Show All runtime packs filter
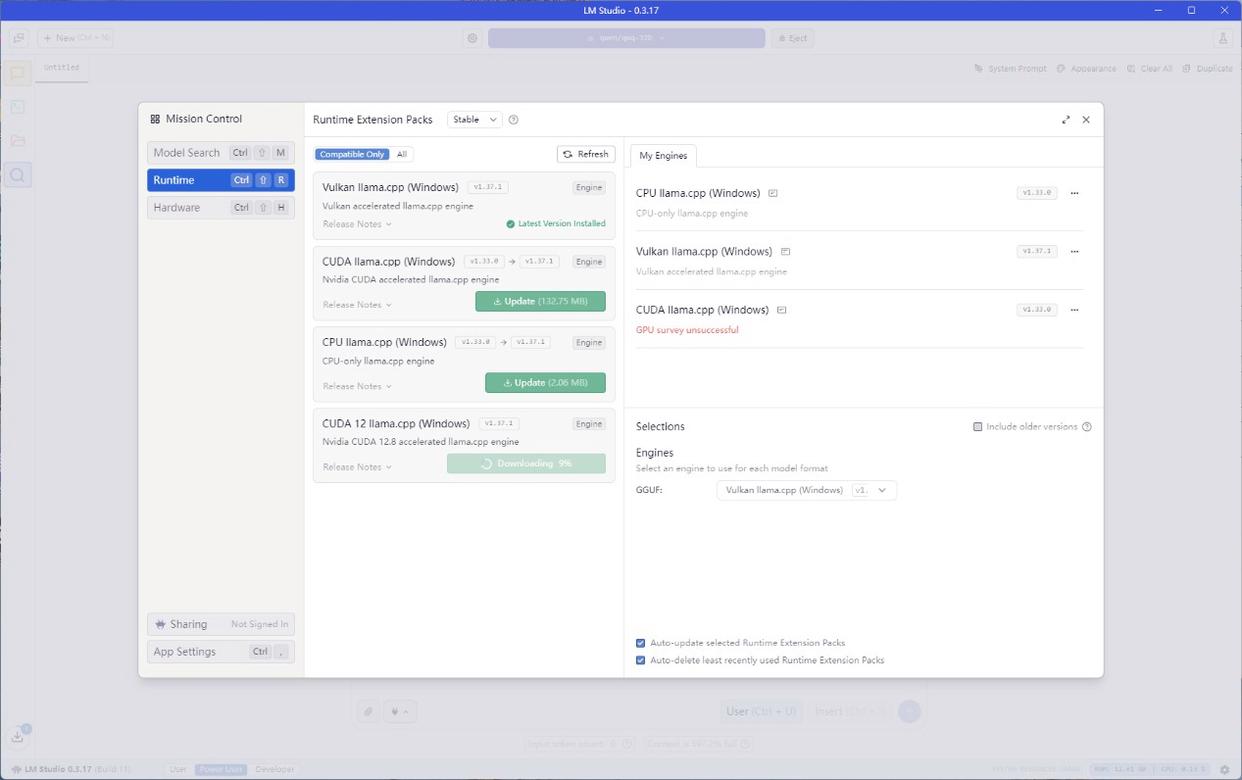The image size is (1242, 780). click(x=402, y=155)
